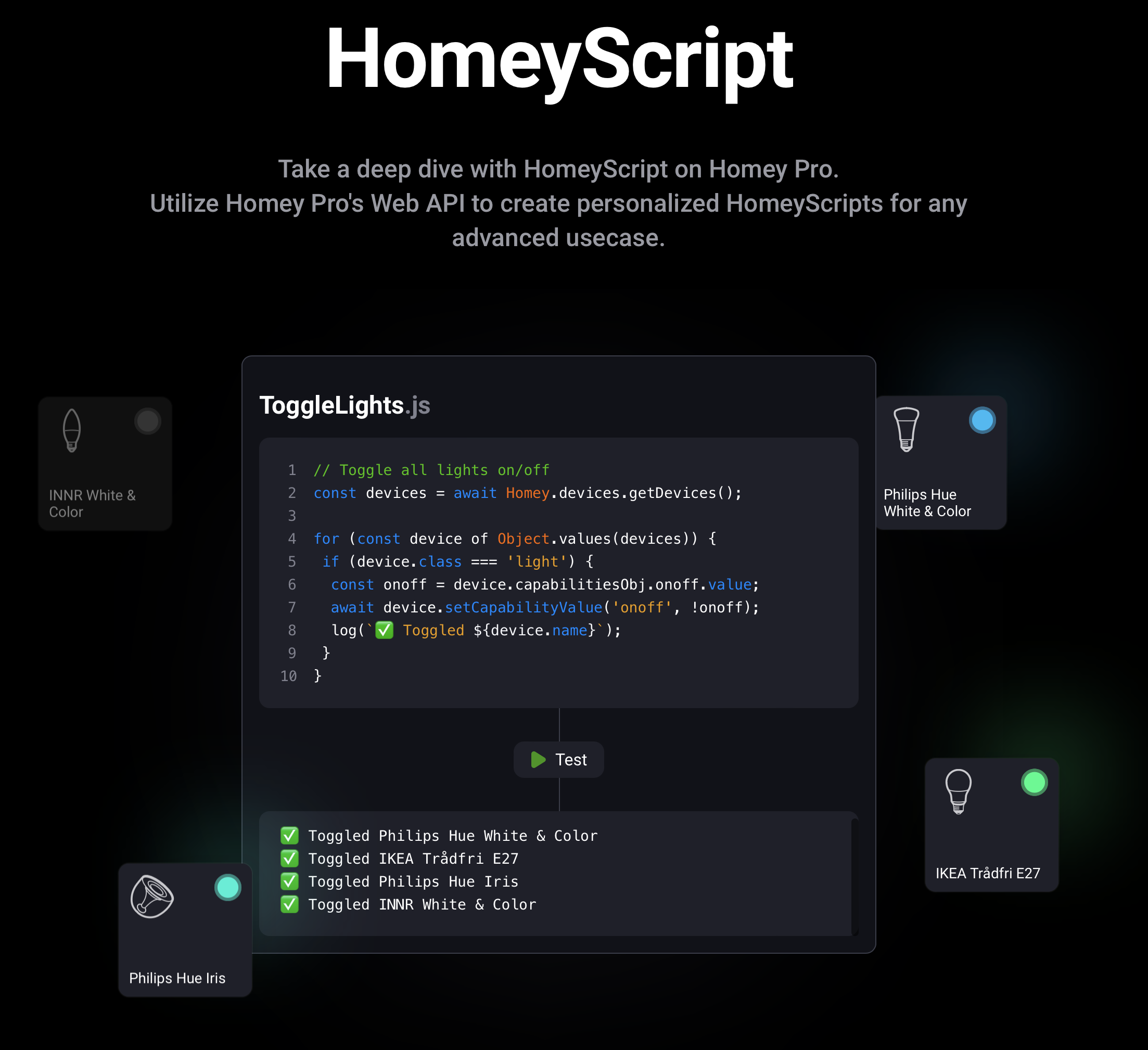
Task: Click the play triangle icon inside Test
Action: (538, 760)
